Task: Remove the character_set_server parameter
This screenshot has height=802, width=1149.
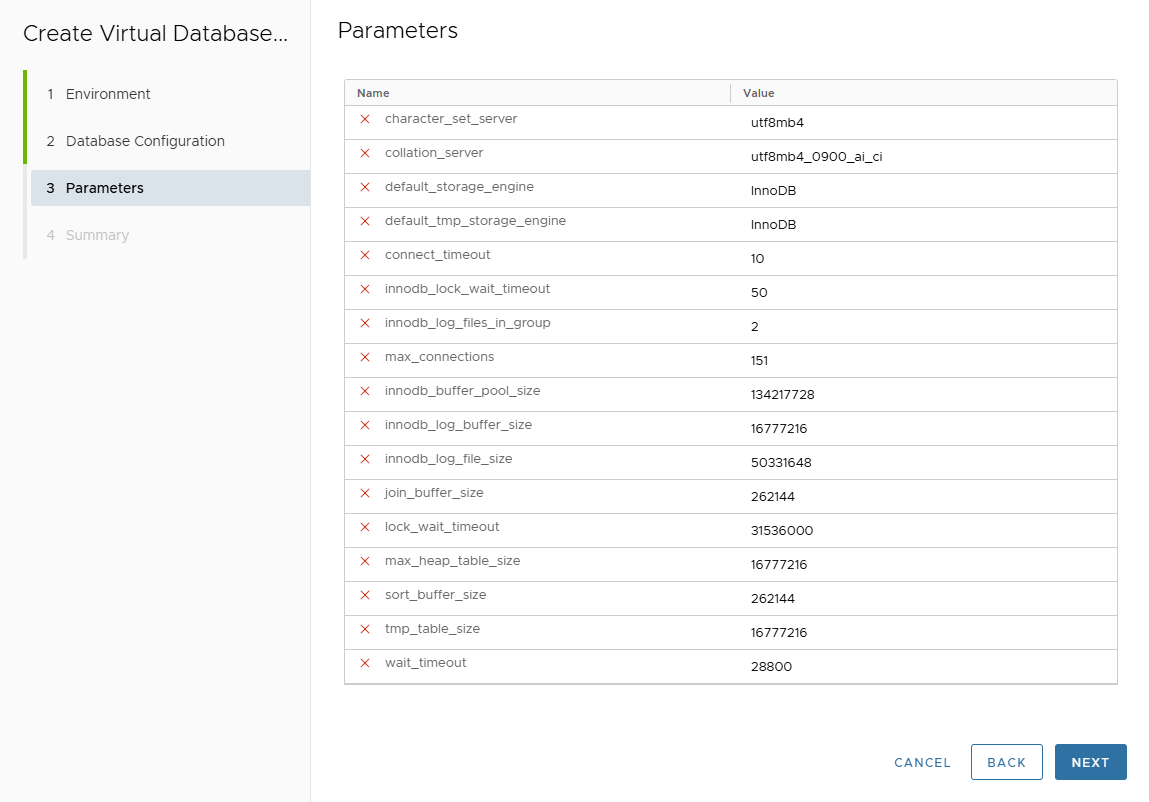Action: click(x=364, y=119)
